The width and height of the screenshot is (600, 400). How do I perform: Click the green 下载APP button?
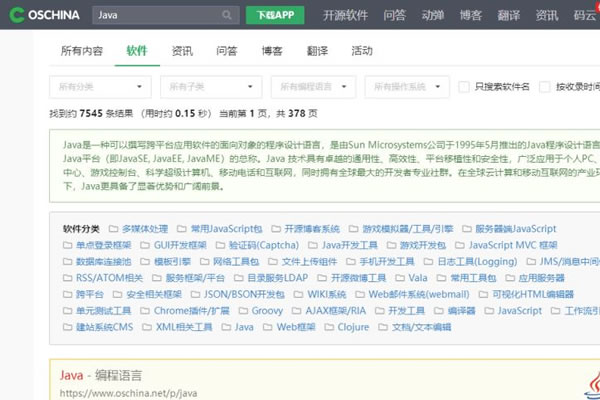[275, 15]
